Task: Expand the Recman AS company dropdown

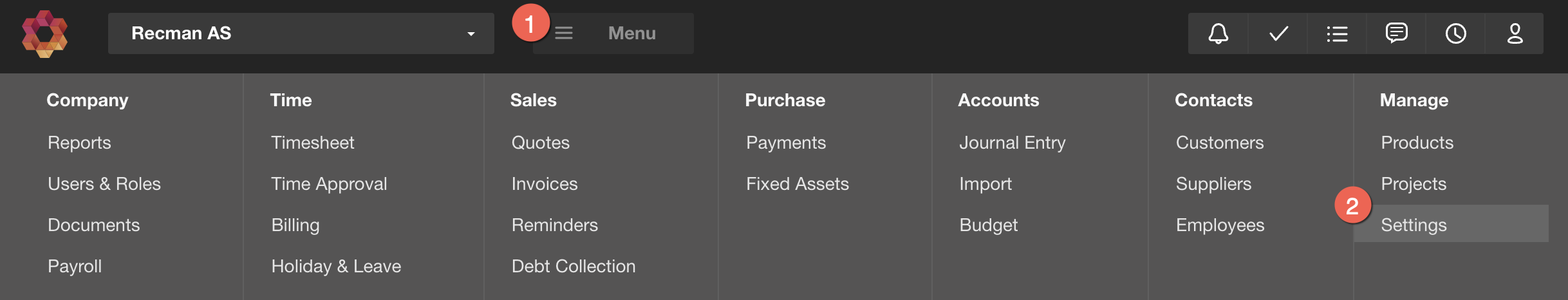Action: [x=301, y=33]
